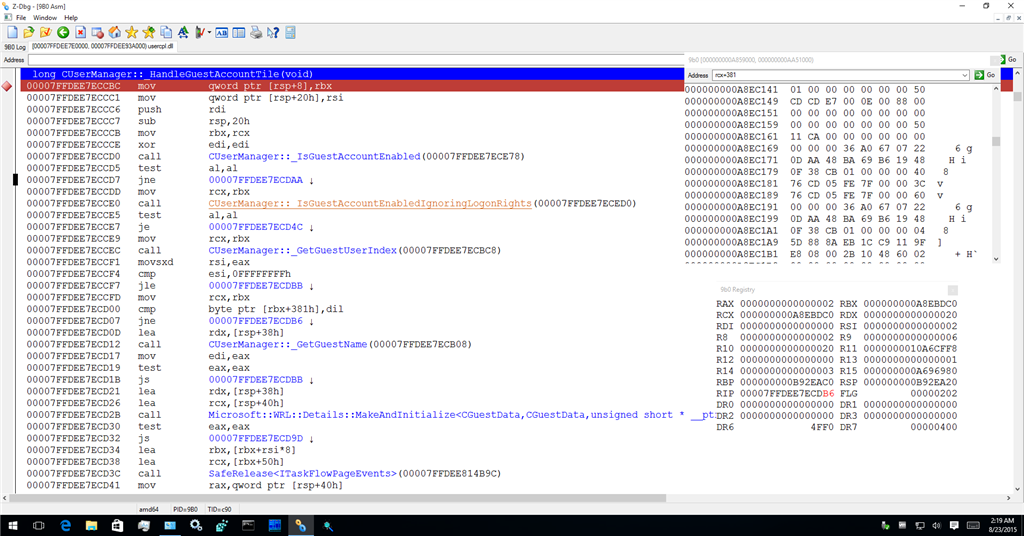
Task: Open the action center notification icon
Action: (954, 525)
